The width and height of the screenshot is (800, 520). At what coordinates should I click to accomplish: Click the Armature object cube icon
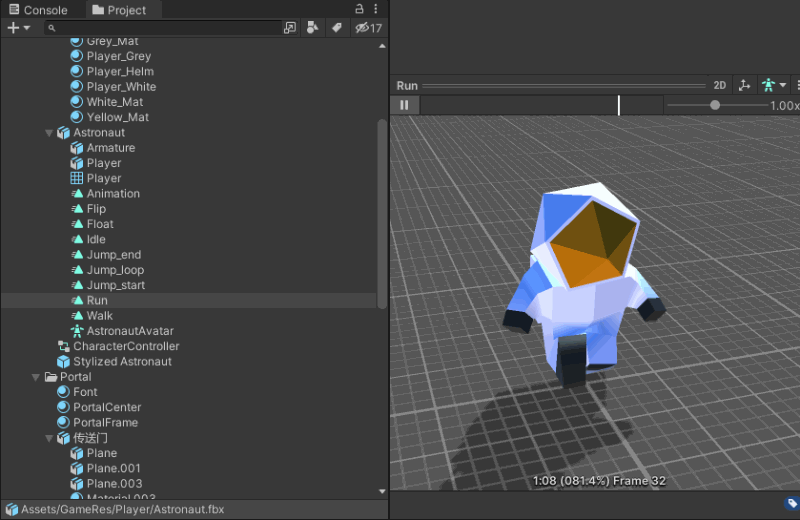point(77,148)
